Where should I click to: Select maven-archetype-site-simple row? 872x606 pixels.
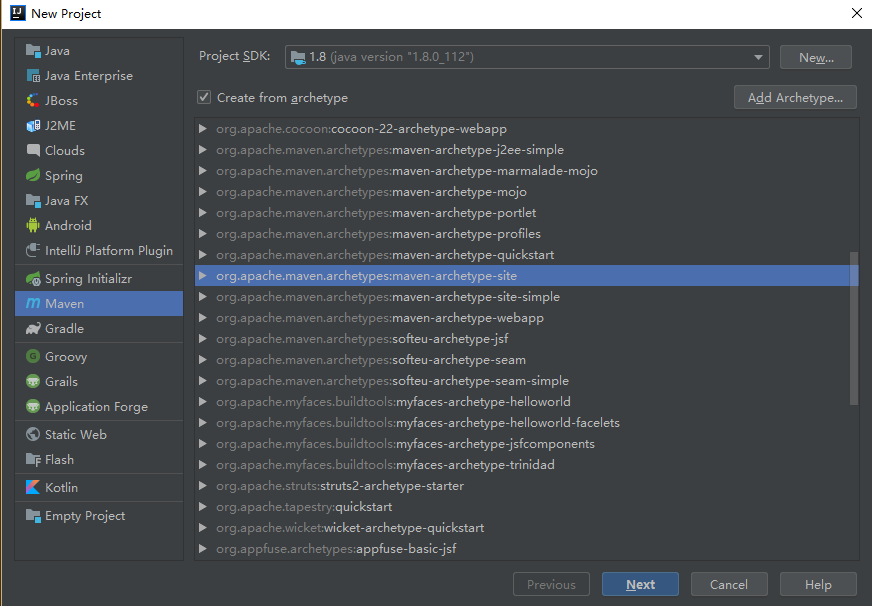tap(526, 297)
